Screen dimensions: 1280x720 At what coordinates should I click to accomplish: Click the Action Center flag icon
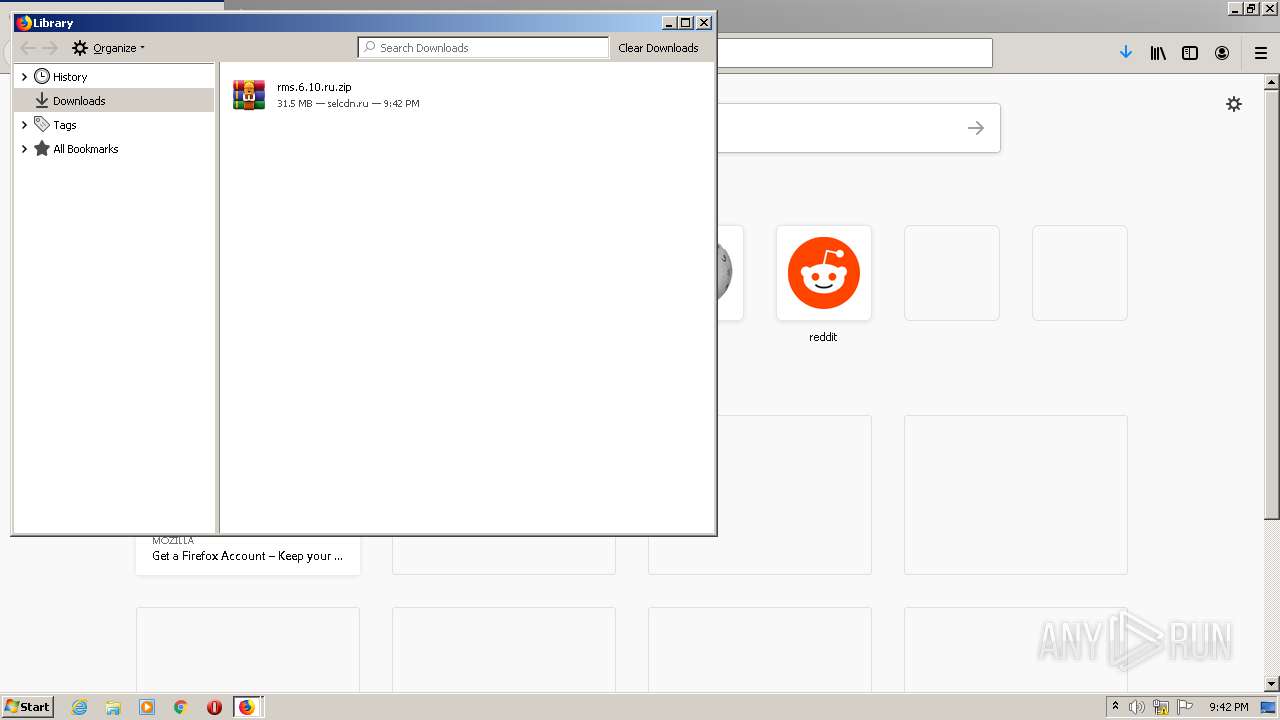click(1185, 707)
